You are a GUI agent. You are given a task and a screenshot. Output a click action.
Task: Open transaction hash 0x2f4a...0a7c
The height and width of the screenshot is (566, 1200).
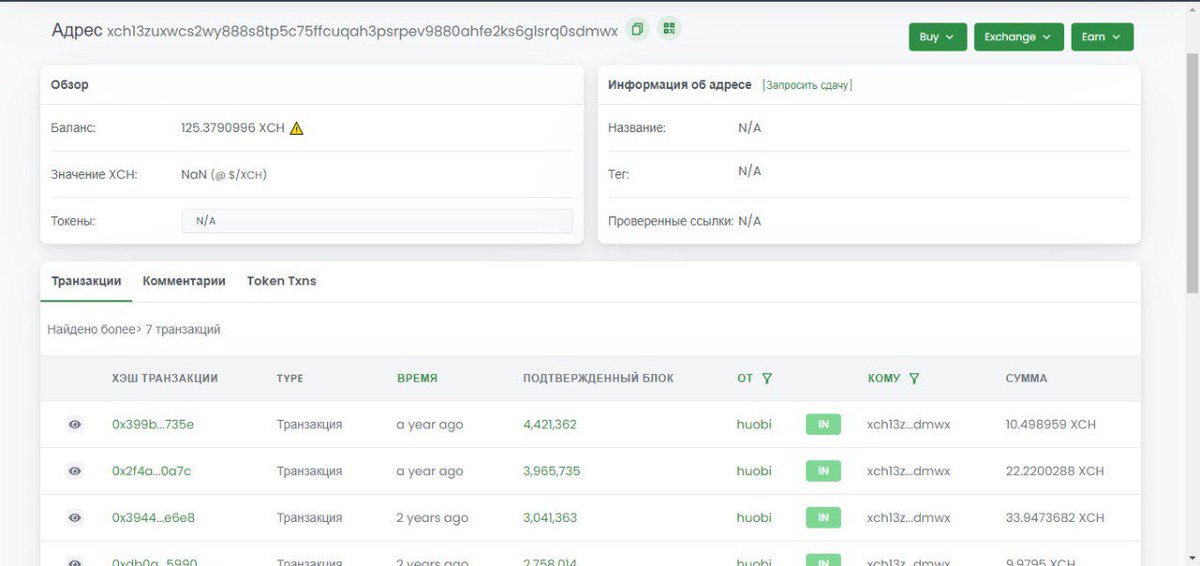pyautogui.click(x=151, y=471)
